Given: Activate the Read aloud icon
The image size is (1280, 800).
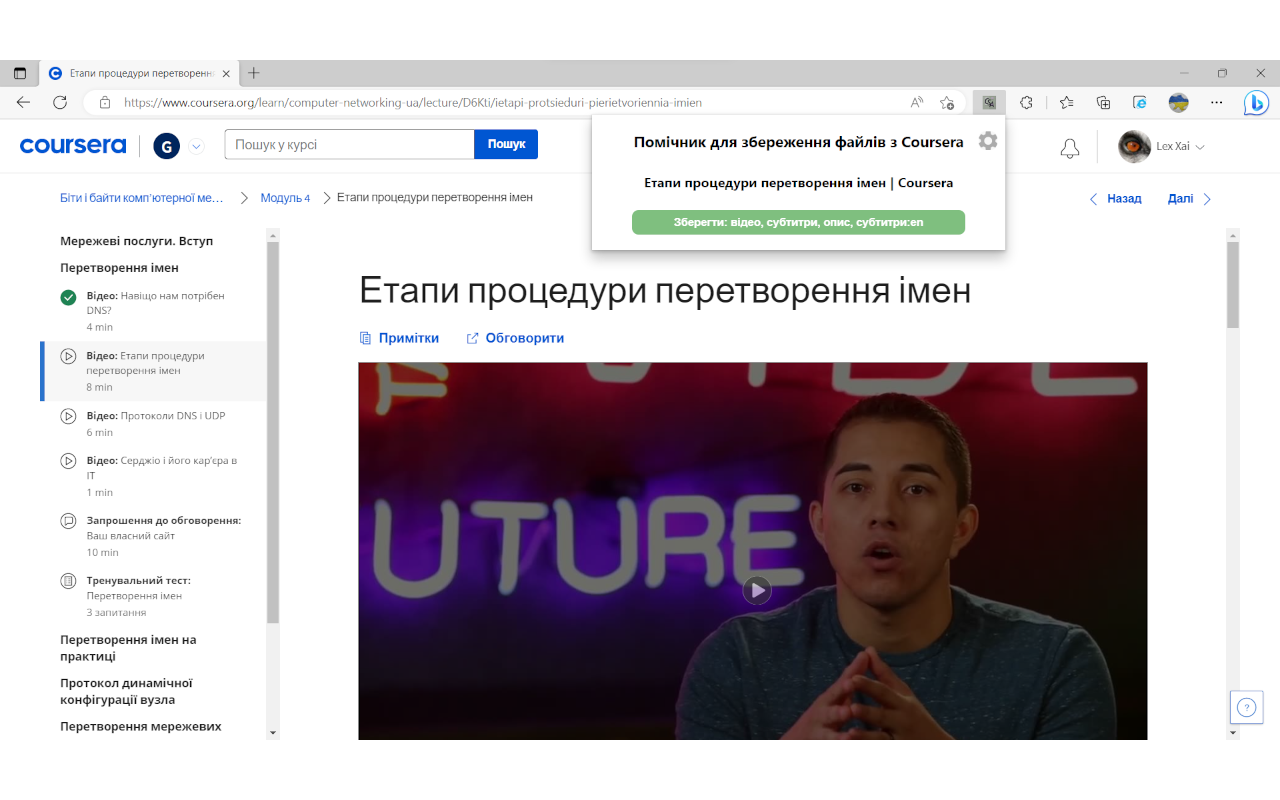Looking at the screenshot, I should (917, 102).
